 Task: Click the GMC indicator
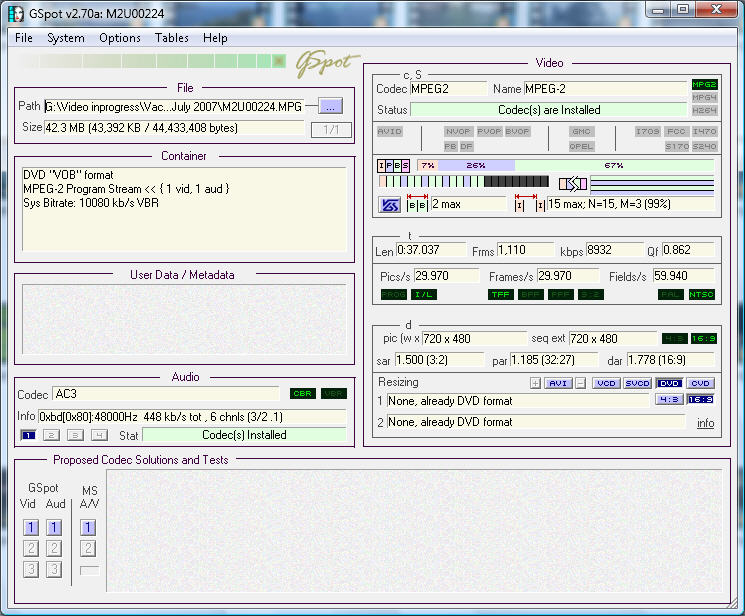coord(581,131)
